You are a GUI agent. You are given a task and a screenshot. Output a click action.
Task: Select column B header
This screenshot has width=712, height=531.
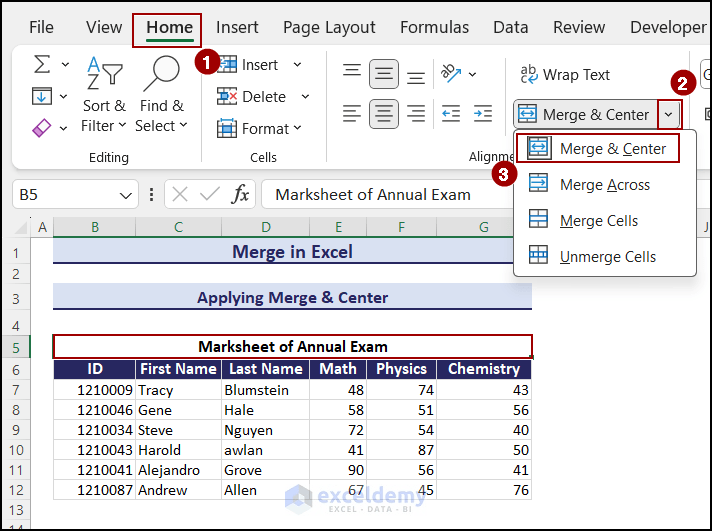[x=94, y=227]
